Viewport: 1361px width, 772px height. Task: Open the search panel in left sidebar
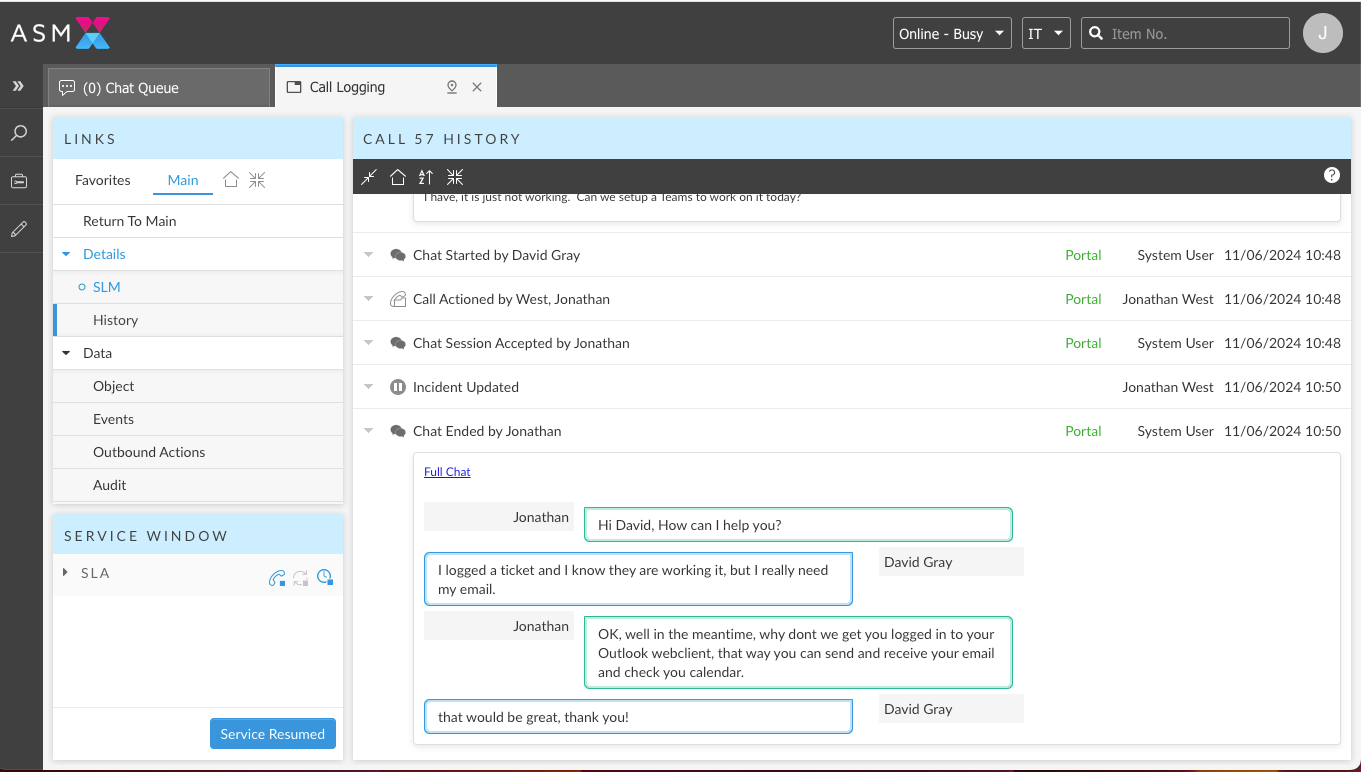coord(19,133)
